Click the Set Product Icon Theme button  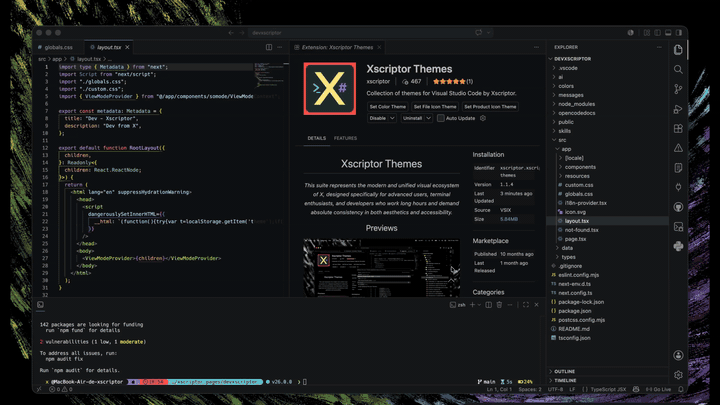(490, 107)
